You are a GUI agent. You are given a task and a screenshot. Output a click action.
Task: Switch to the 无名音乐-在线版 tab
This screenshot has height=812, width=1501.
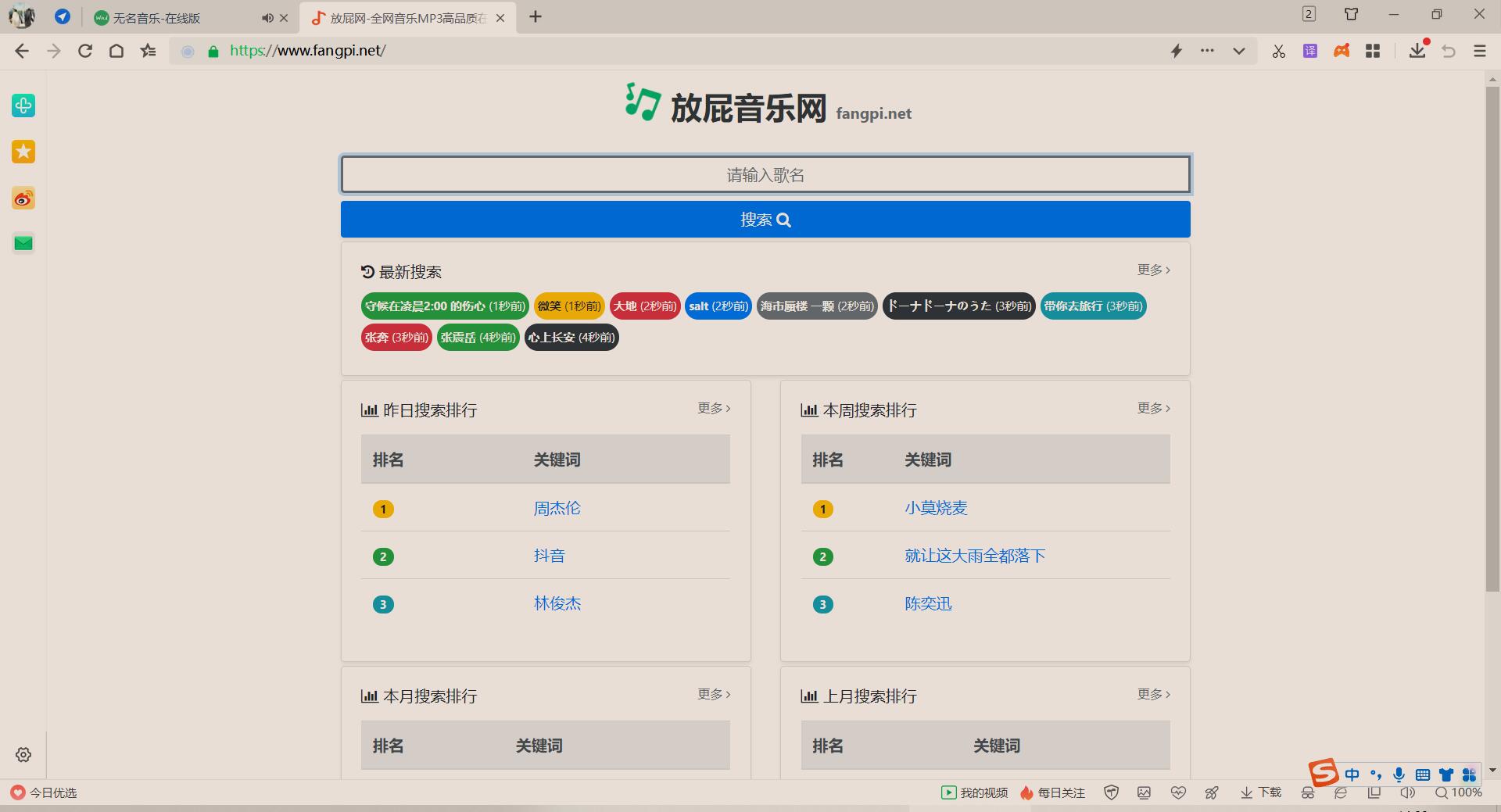(x=172, y=18)
